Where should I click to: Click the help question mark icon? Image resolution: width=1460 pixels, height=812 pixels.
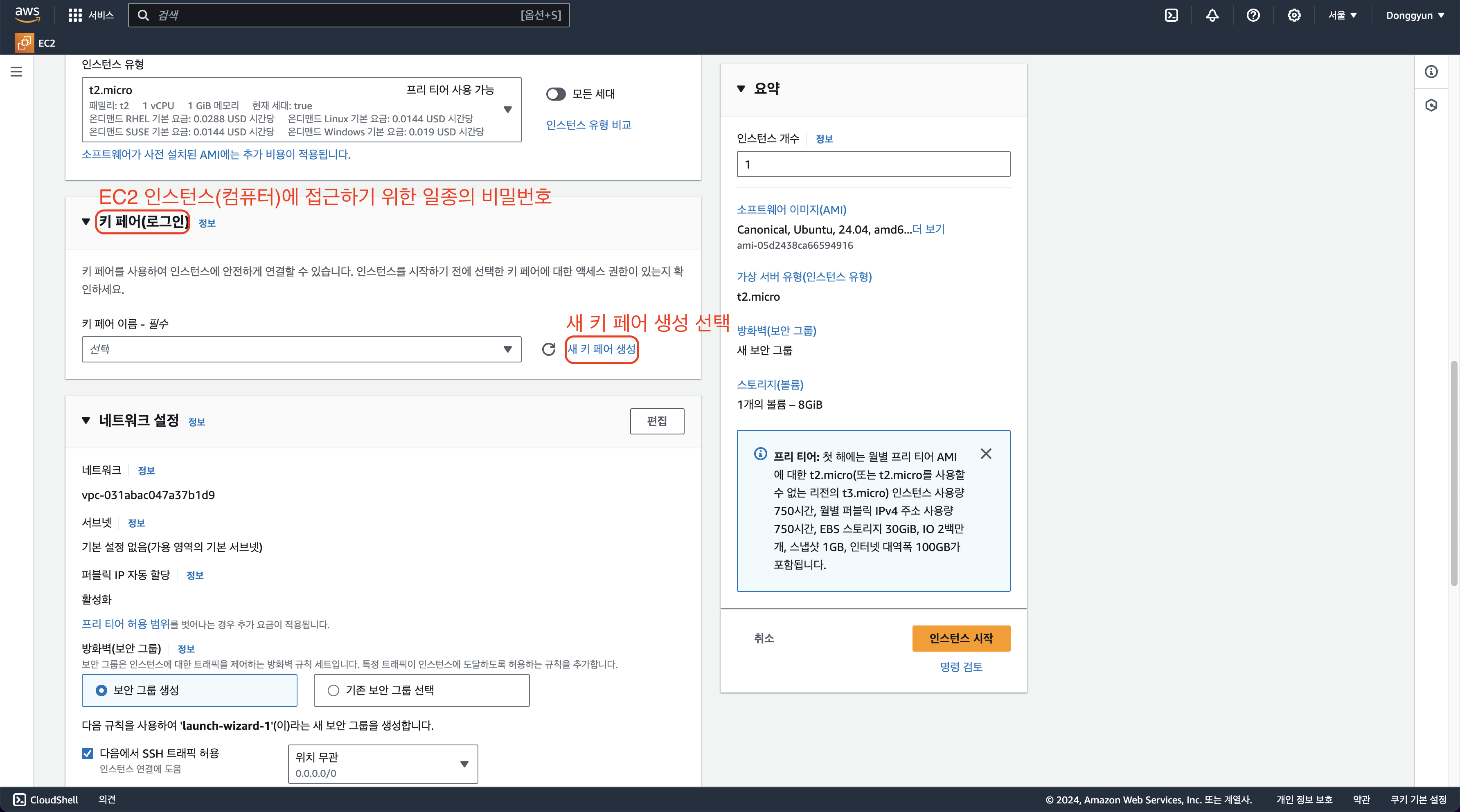1253,15
